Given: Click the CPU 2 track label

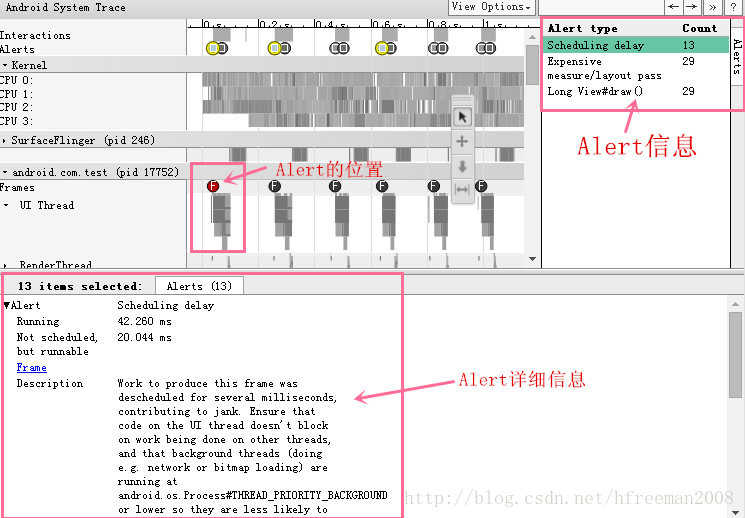Looking at the screenshot, I should click(x=17, y=107).
